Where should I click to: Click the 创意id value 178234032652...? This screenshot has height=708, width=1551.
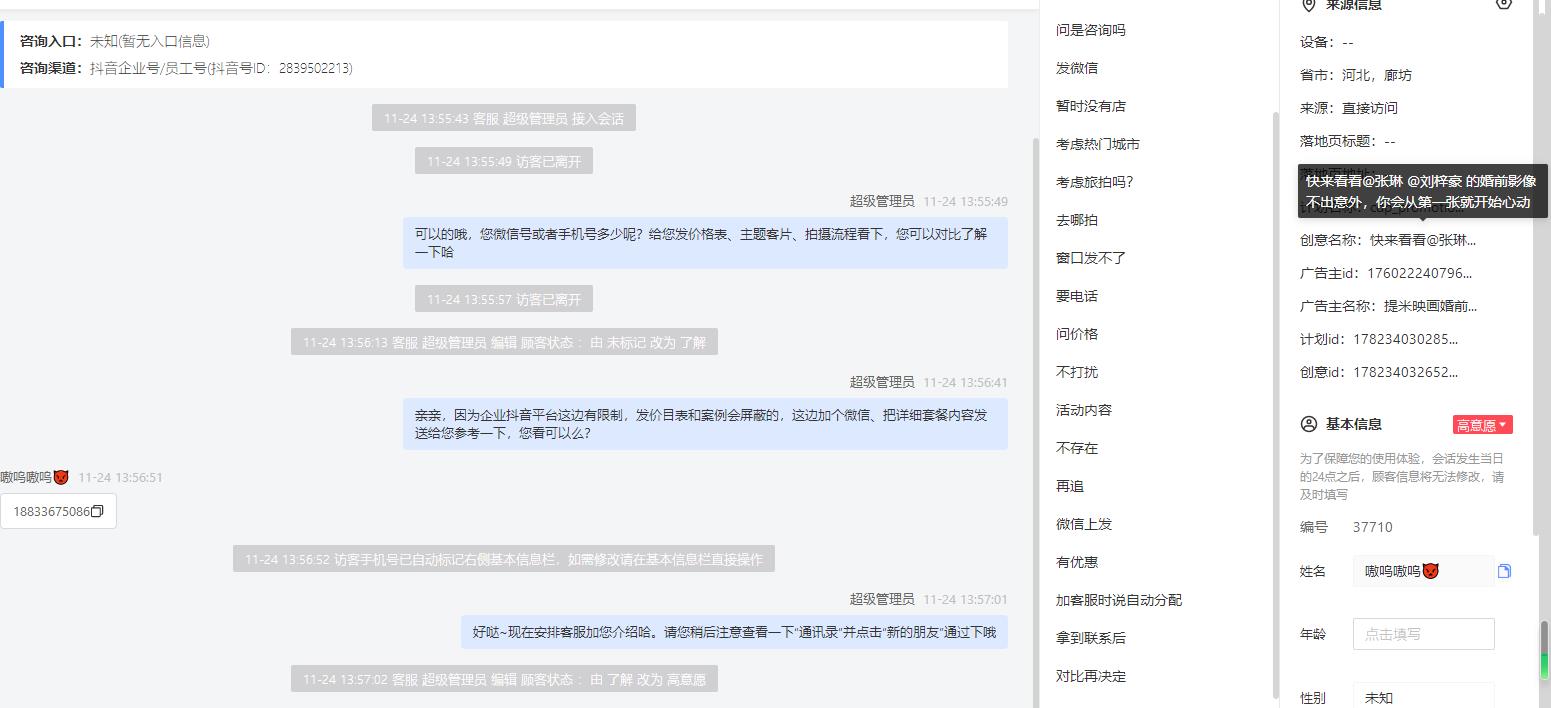click(x=1405, y=372)
